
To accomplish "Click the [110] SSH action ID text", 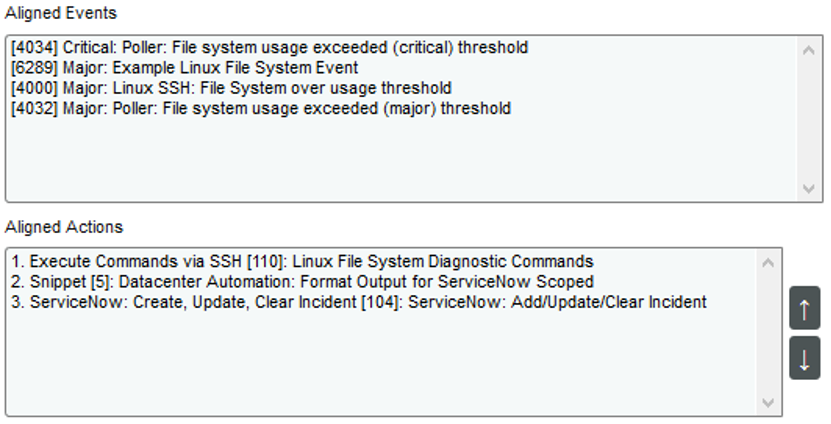I will tap(266, 262).
